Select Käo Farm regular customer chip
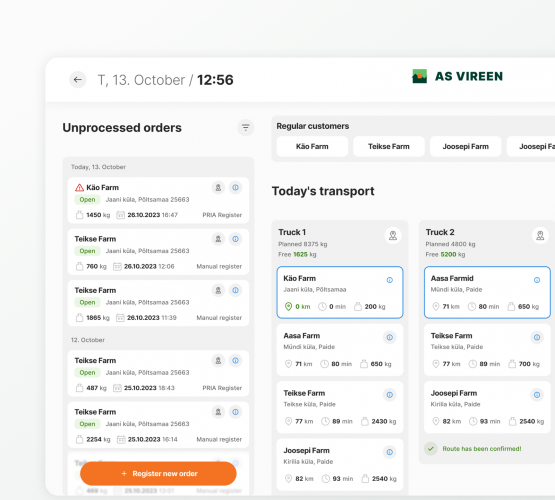 (x=312, y=146)
